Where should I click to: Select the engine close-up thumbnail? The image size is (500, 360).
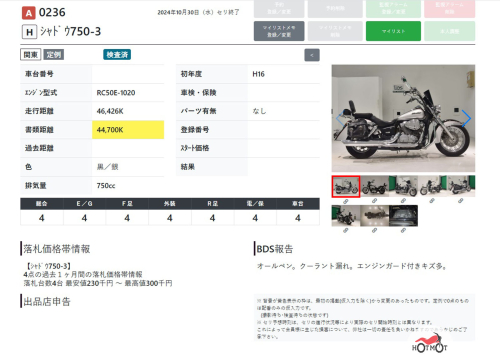click(374, 216)
